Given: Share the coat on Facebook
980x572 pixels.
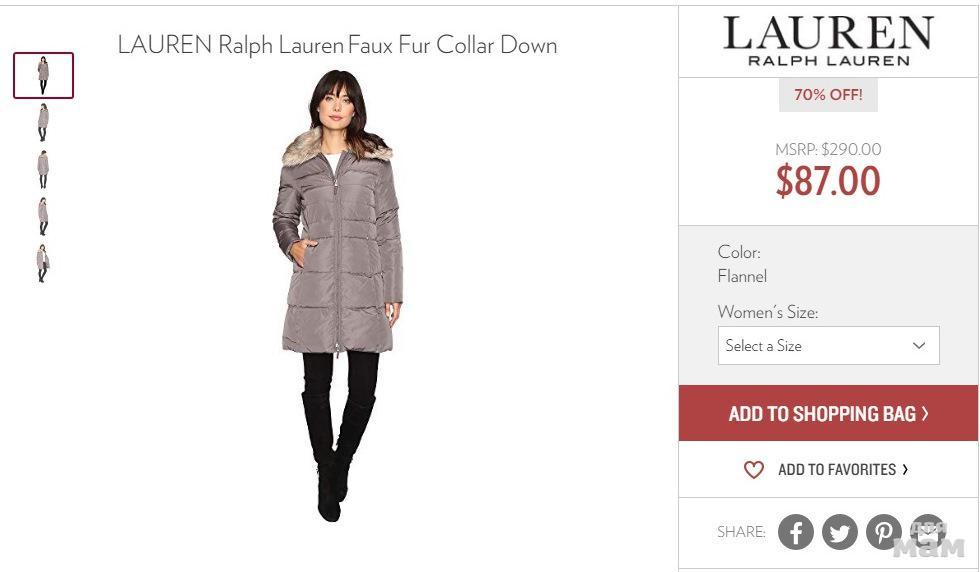Looking at the screenshot, I should 796,532.
